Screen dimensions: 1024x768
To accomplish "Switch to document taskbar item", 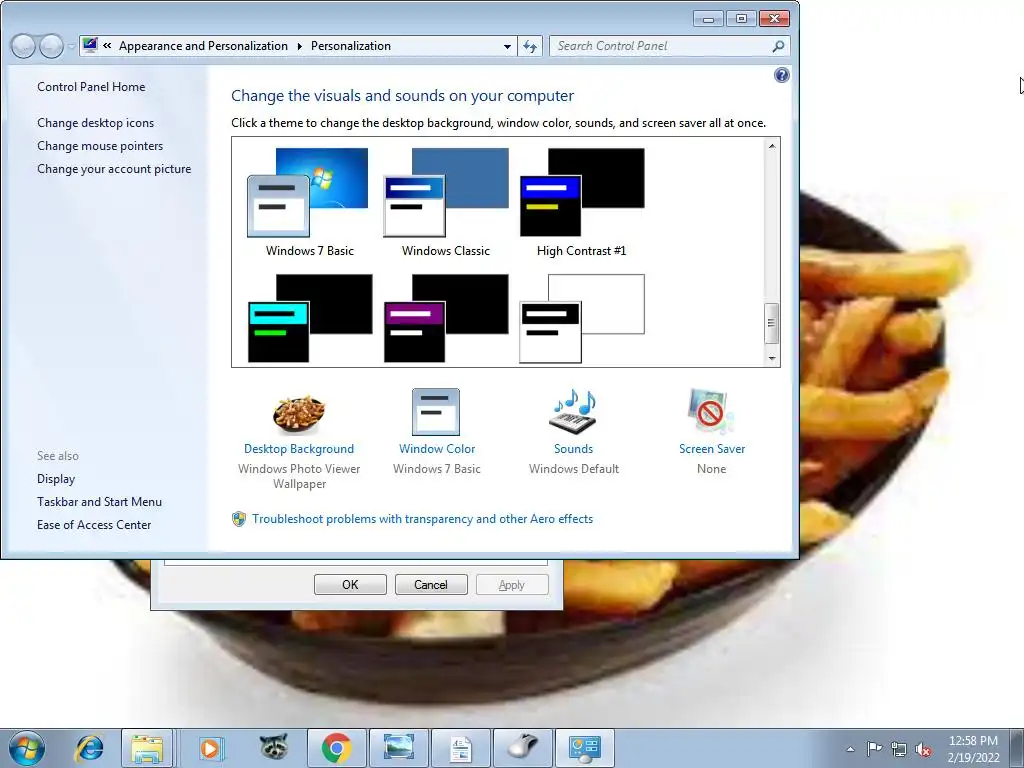I will pos(460,748).
